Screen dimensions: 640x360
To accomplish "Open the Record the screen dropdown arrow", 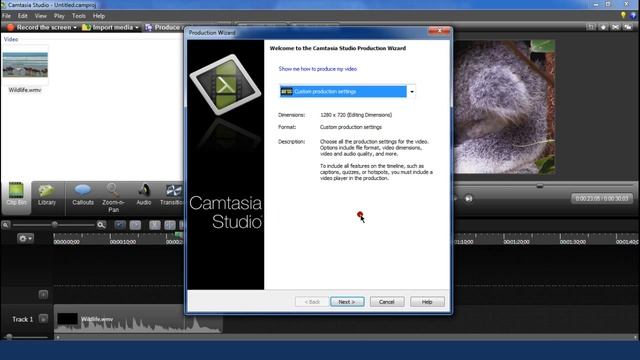I will point(75,28).
